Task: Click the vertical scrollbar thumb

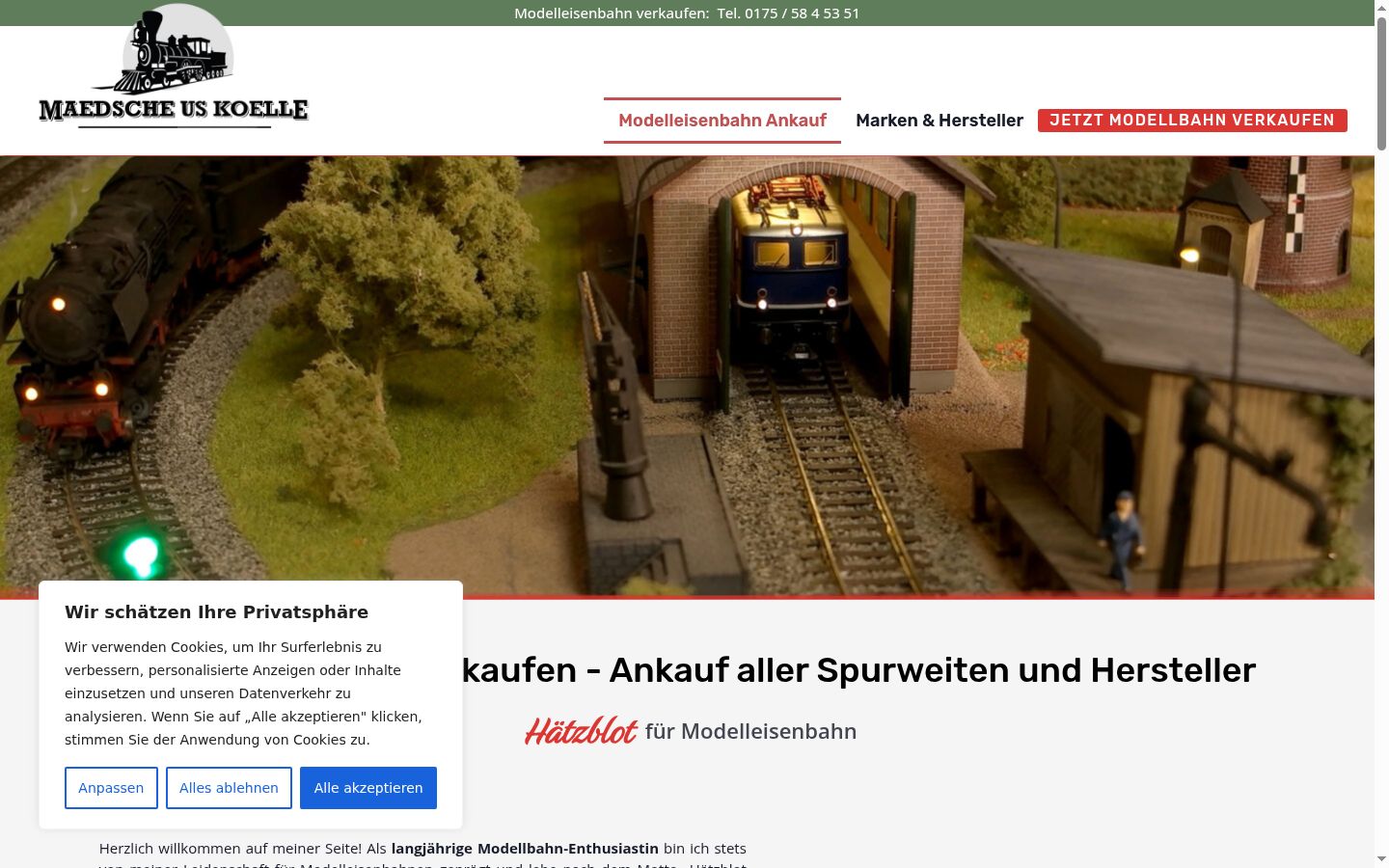Action: pyautogui.click(x=1381, y=84)
